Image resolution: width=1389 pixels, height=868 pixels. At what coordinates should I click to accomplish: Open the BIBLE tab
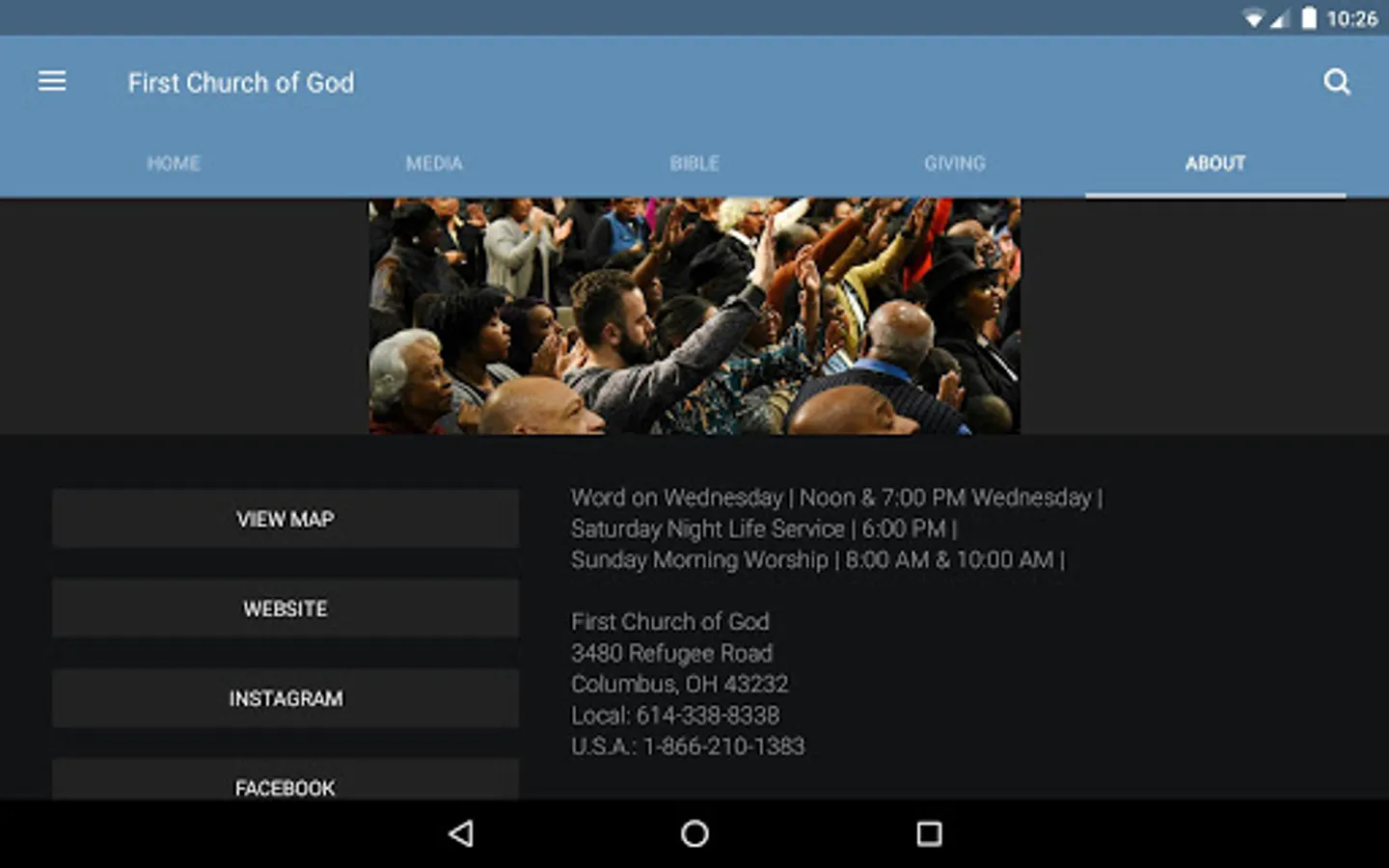coord(694,163)
